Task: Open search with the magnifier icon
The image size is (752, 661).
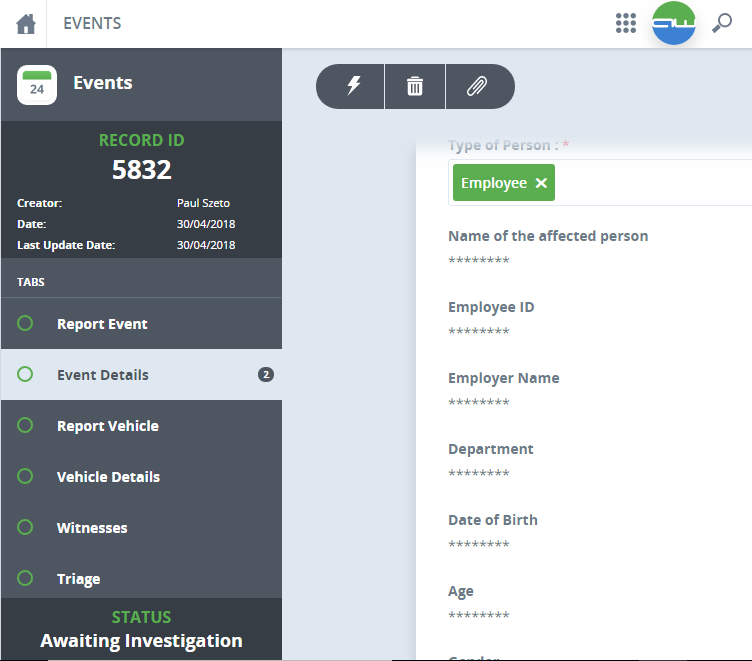Action: [x=721, y=24]
